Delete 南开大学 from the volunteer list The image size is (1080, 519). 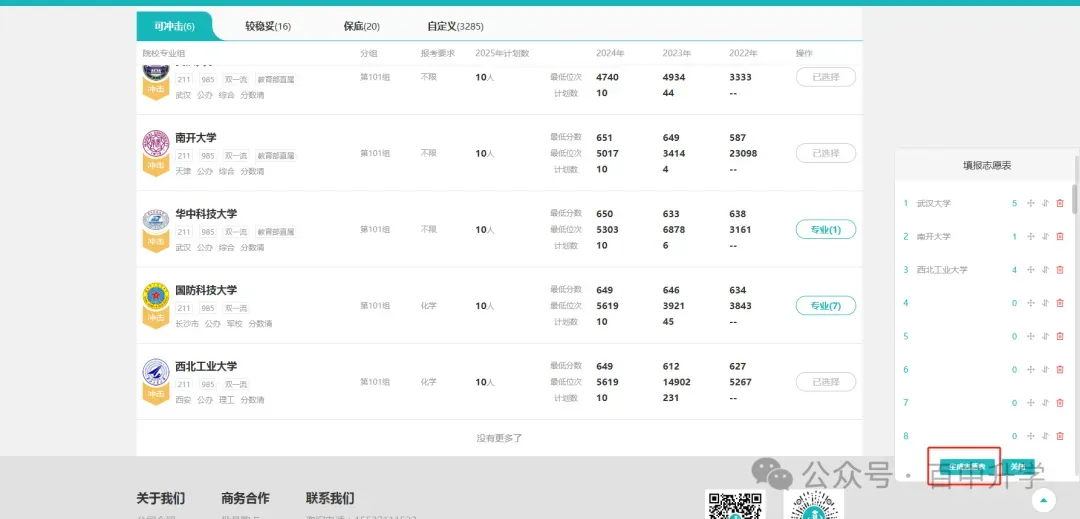[1059, 236]
